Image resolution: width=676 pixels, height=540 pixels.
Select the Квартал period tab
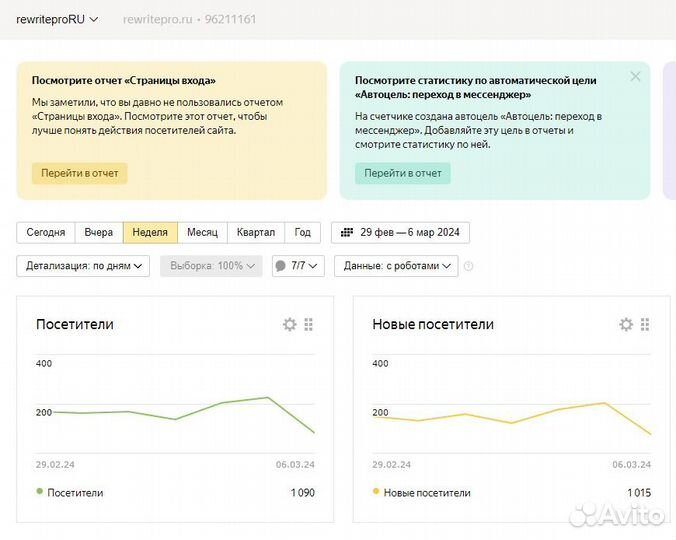coord(256,233)
